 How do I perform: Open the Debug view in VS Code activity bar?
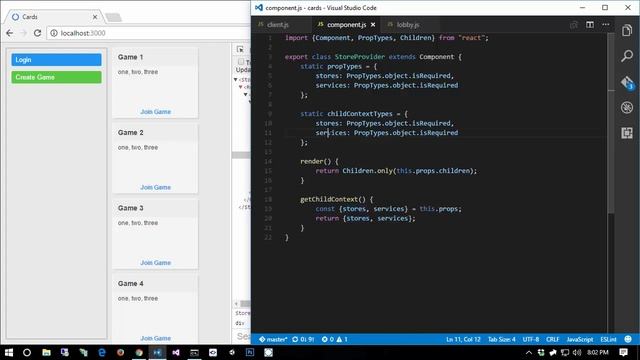point(627,107)
